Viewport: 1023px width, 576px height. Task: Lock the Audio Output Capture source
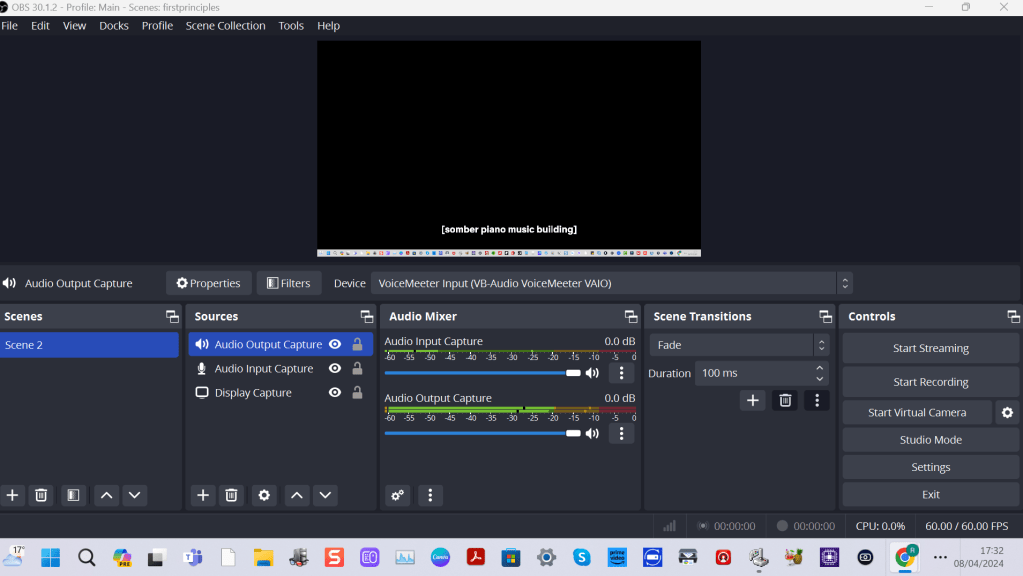coord(358,344)
